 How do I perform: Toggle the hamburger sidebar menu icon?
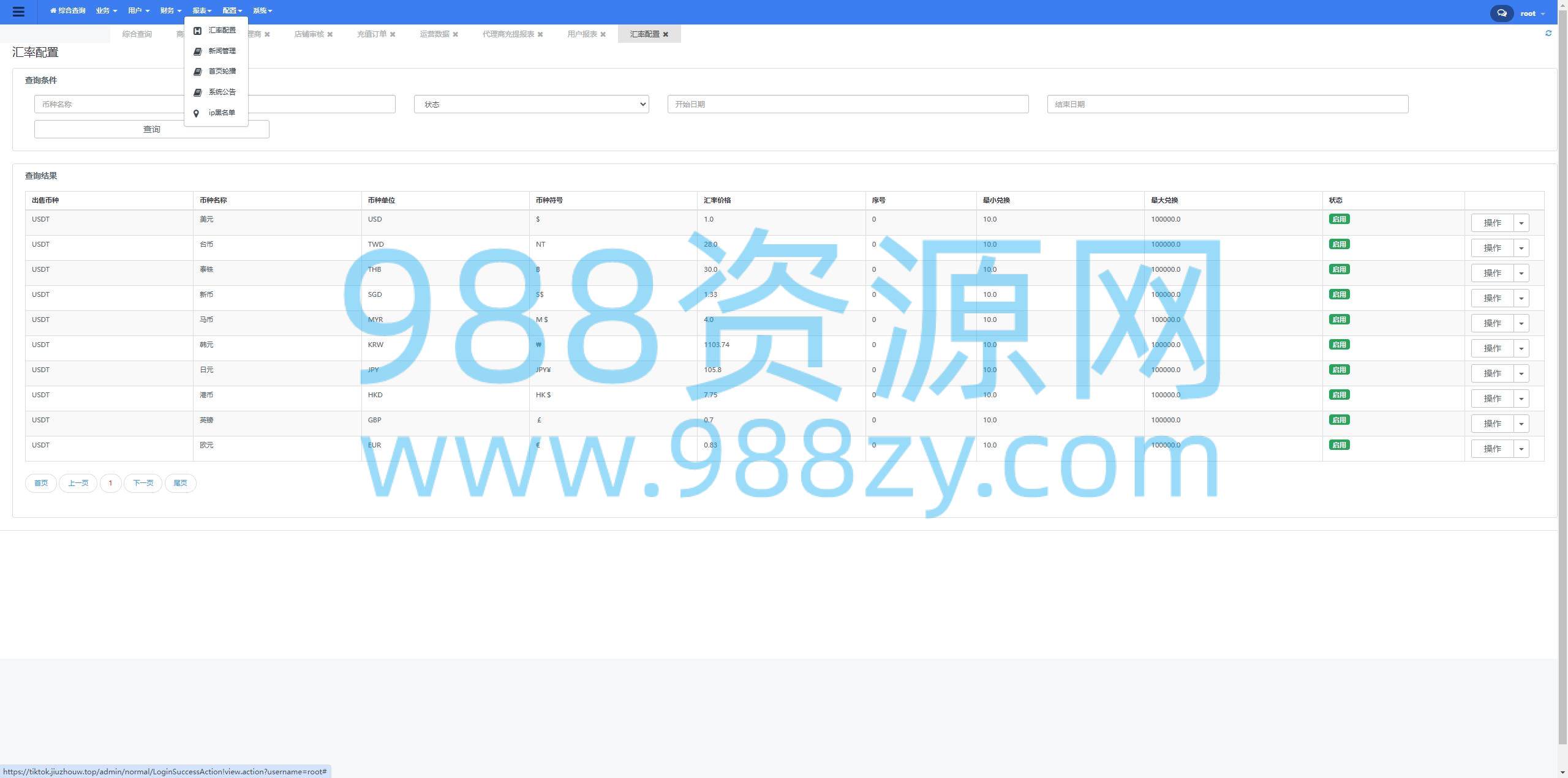[18, 12]
